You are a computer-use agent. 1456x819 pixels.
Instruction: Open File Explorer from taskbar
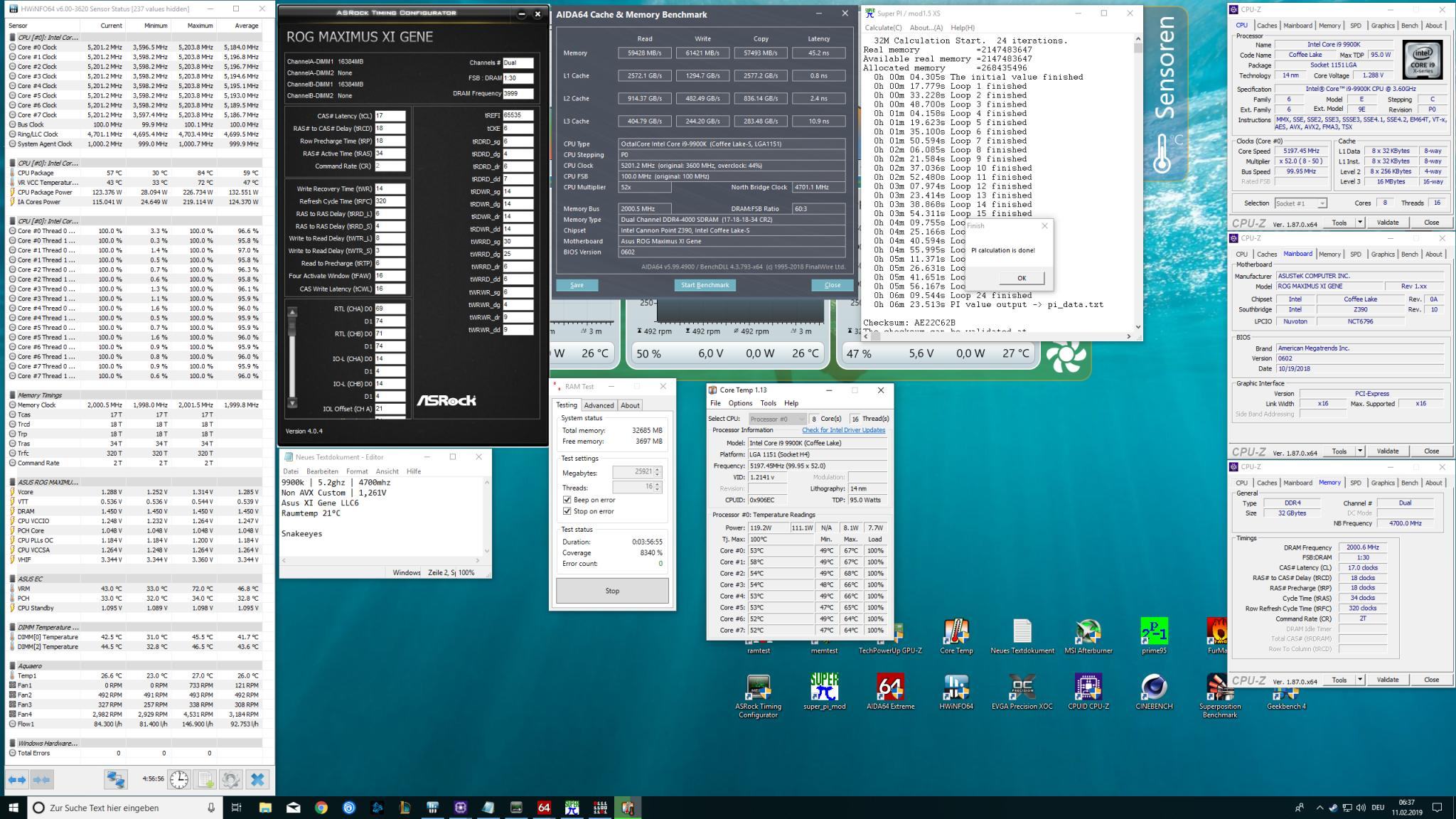click(265, 808)
